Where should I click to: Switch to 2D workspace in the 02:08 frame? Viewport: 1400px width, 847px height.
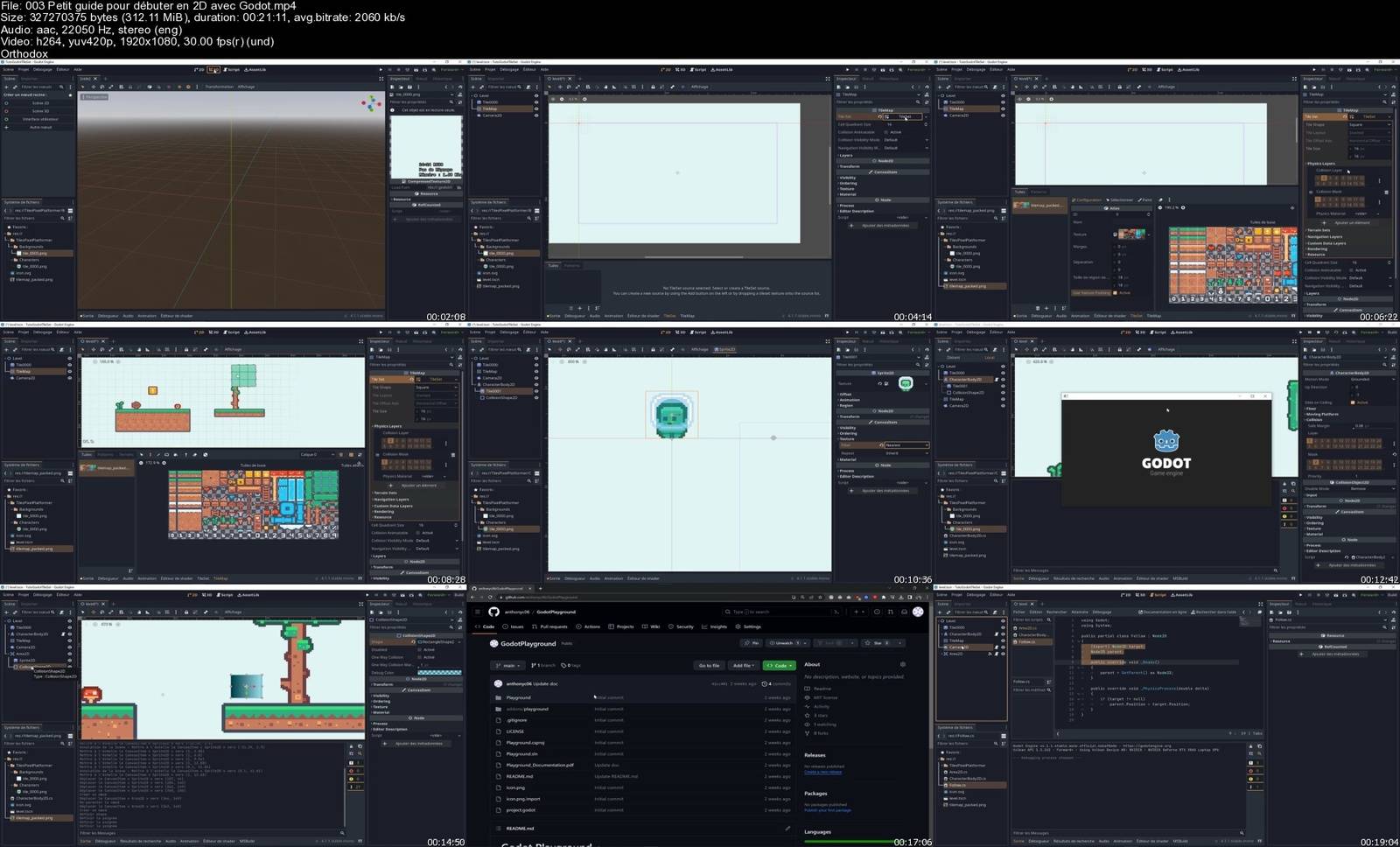pos(199,69)
